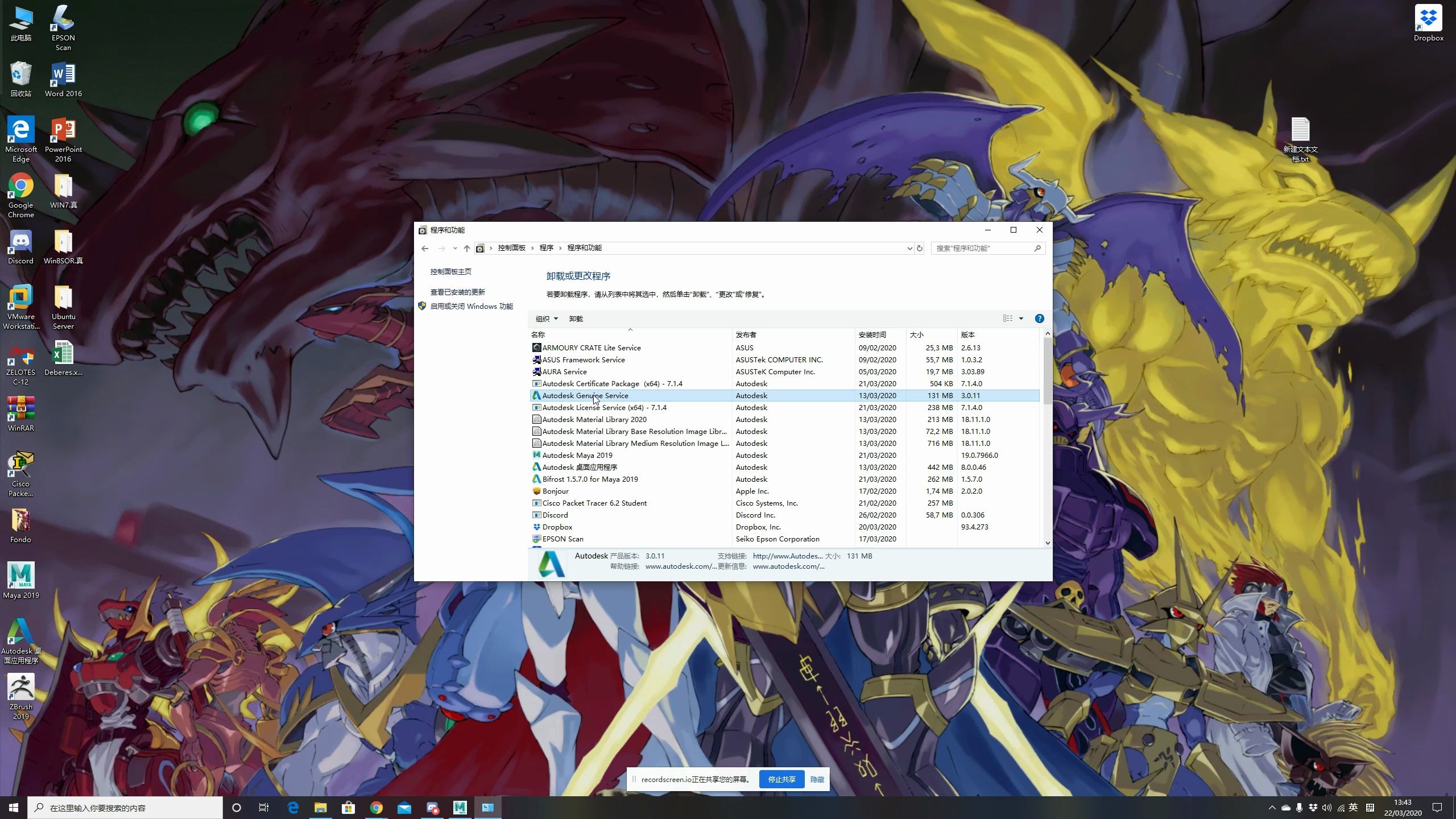This screenshot has height=819, width=1456.
Task: Open the 回收站 recycle bin
Action: (x=20, y=73)
